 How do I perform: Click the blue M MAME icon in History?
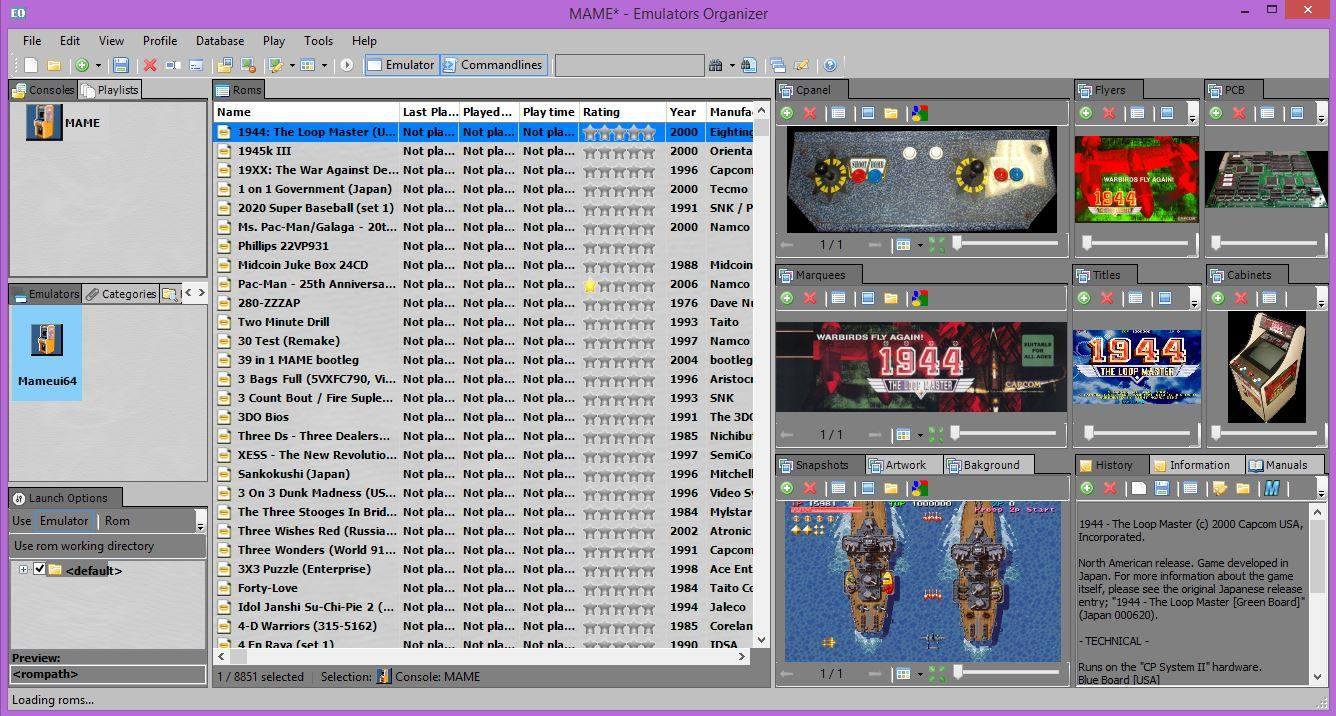pos(1271,488)
